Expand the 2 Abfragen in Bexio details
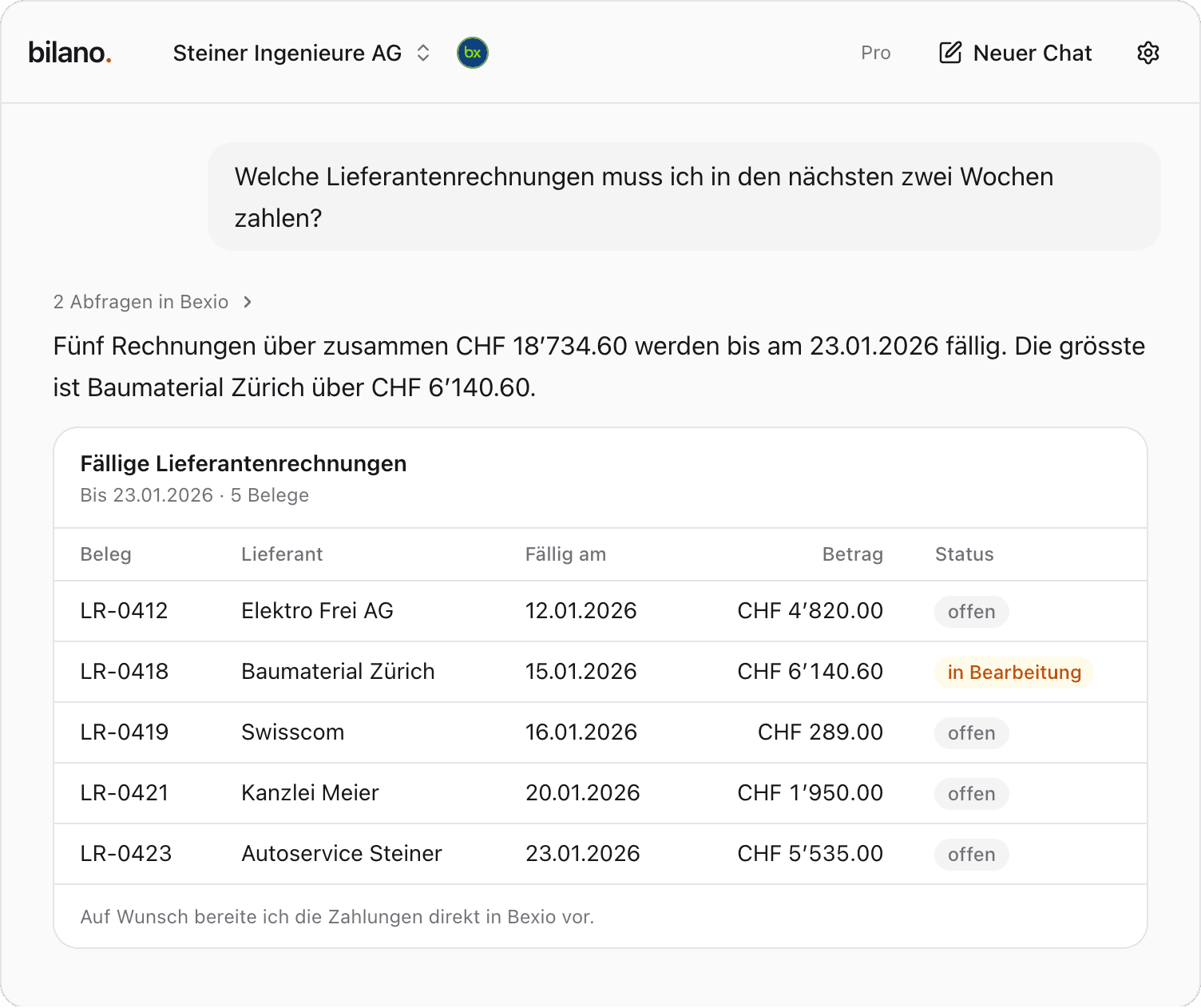The image size is (1201, 1008). point(153,302)
